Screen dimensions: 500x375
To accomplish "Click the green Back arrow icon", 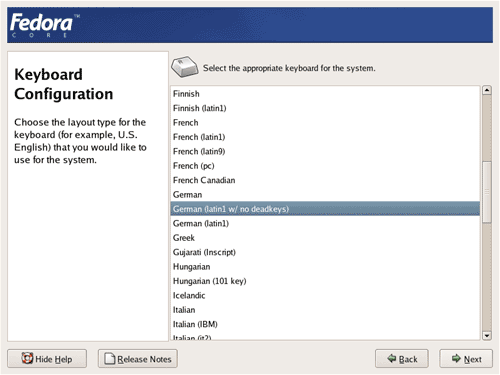I will click(392, 359).
